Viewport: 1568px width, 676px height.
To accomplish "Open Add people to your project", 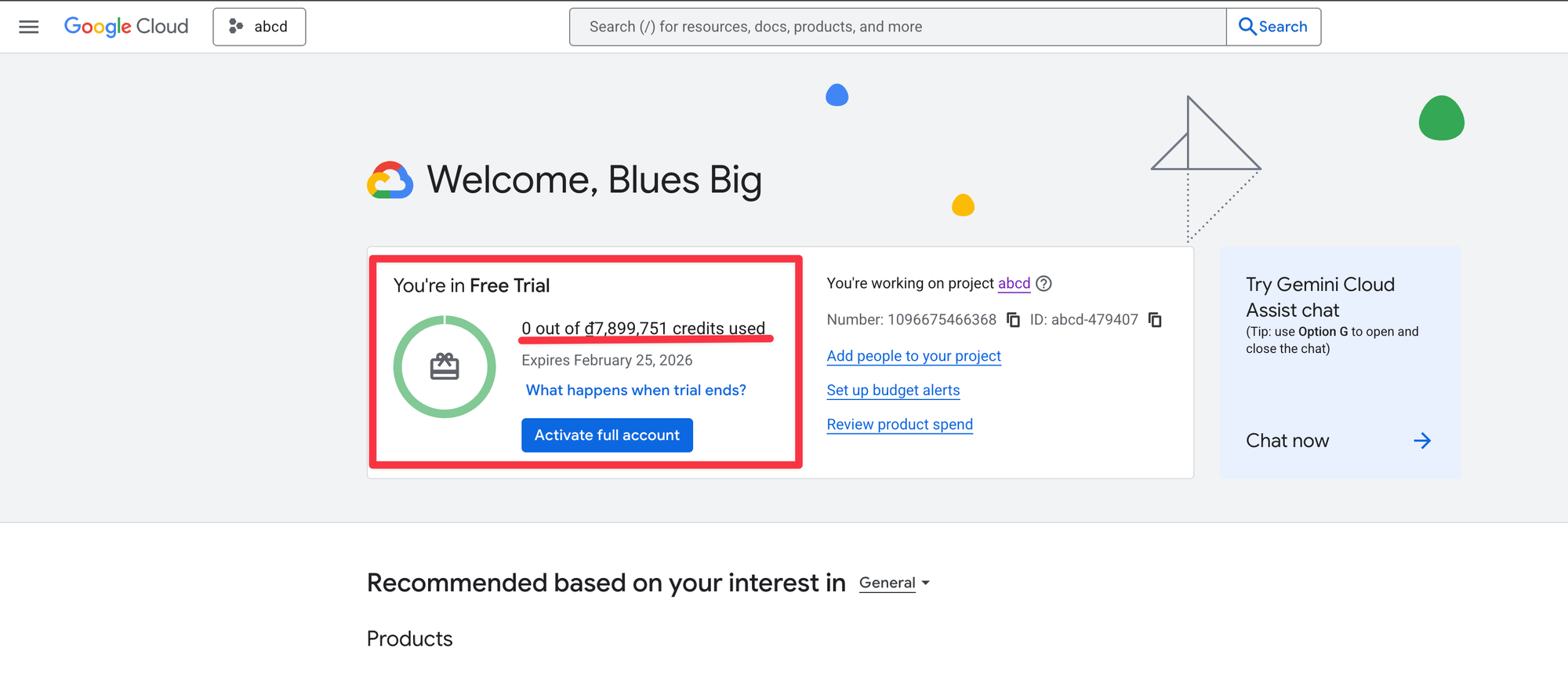I will (x=913, y=356).
